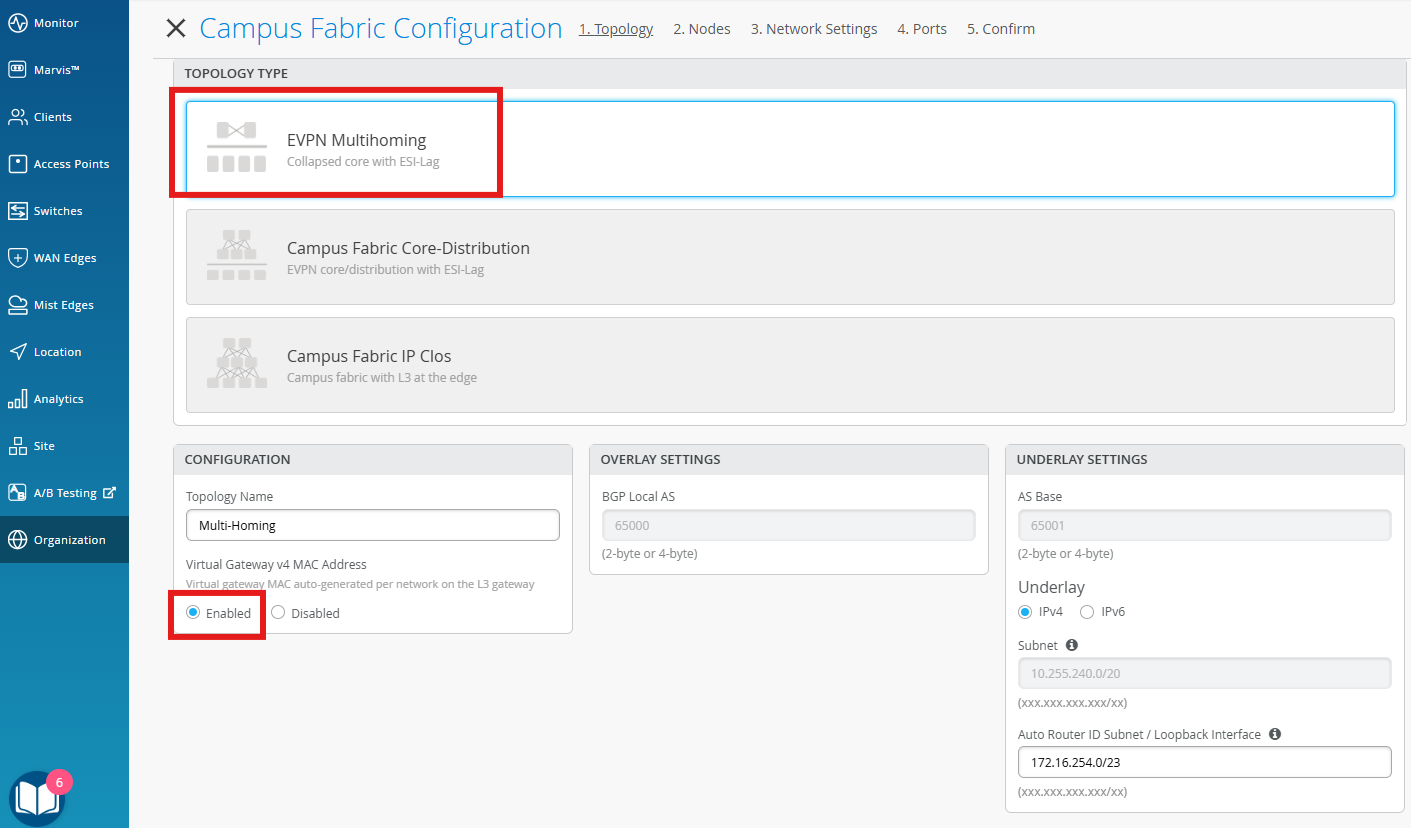
Task: Click the Mist Edges cloud icon
Action: tap(17, 305)
